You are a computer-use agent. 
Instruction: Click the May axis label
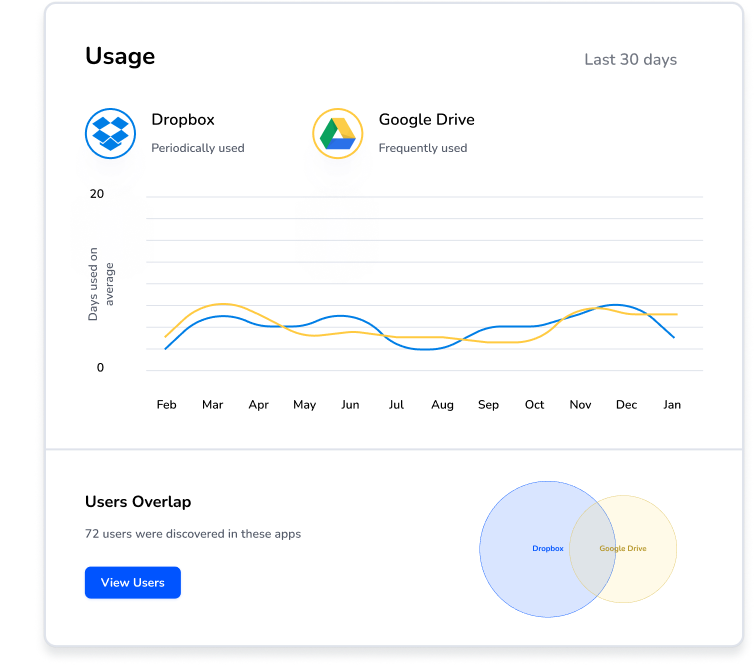[304, 405]
